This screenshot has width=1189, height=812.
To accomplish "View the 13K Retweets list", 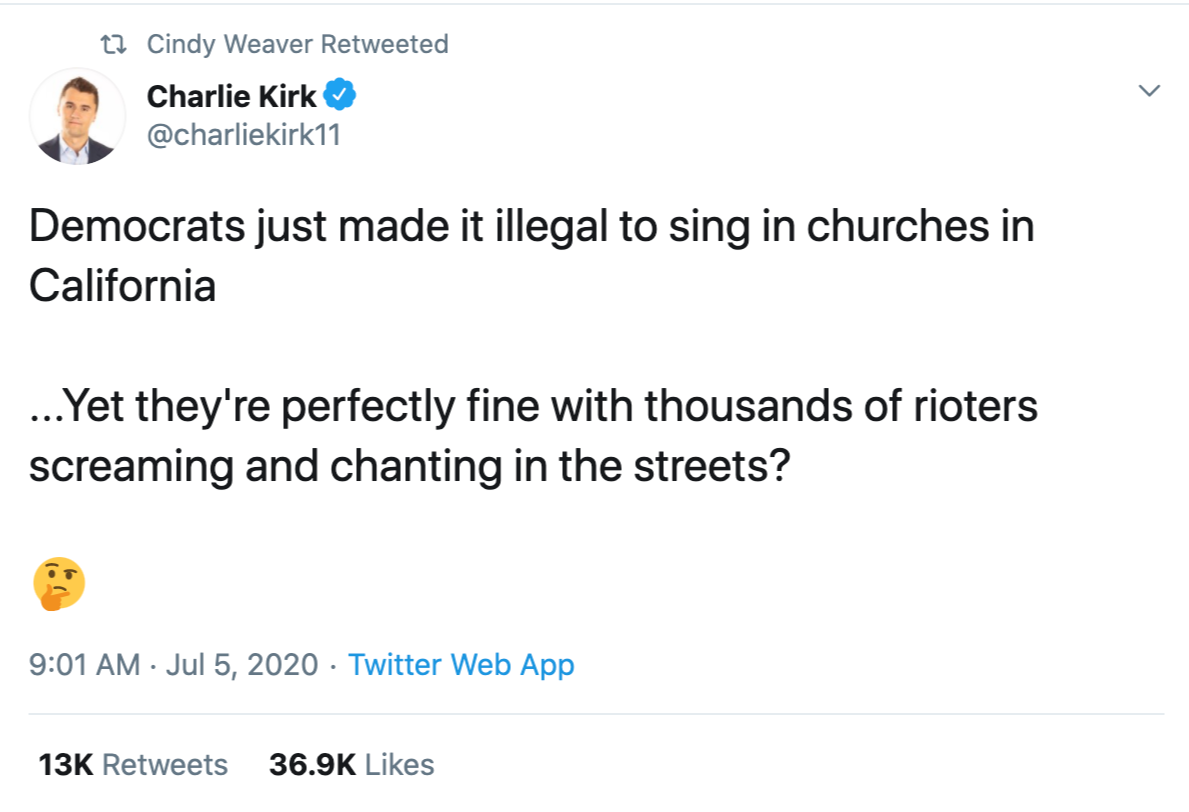I will tap(133, 765).
